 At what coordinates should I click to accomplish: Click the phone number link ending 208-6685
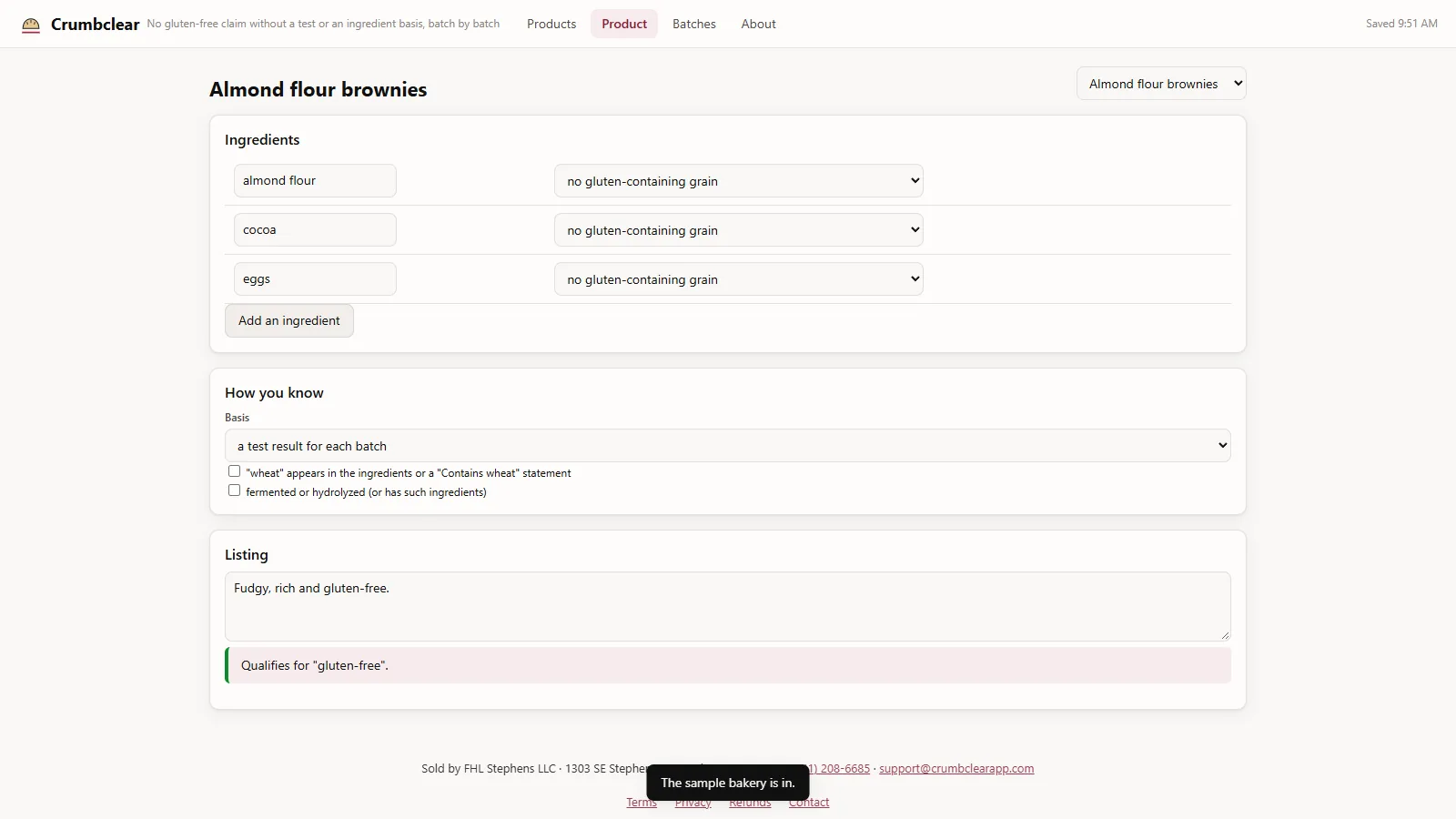(x=840, y=768)
